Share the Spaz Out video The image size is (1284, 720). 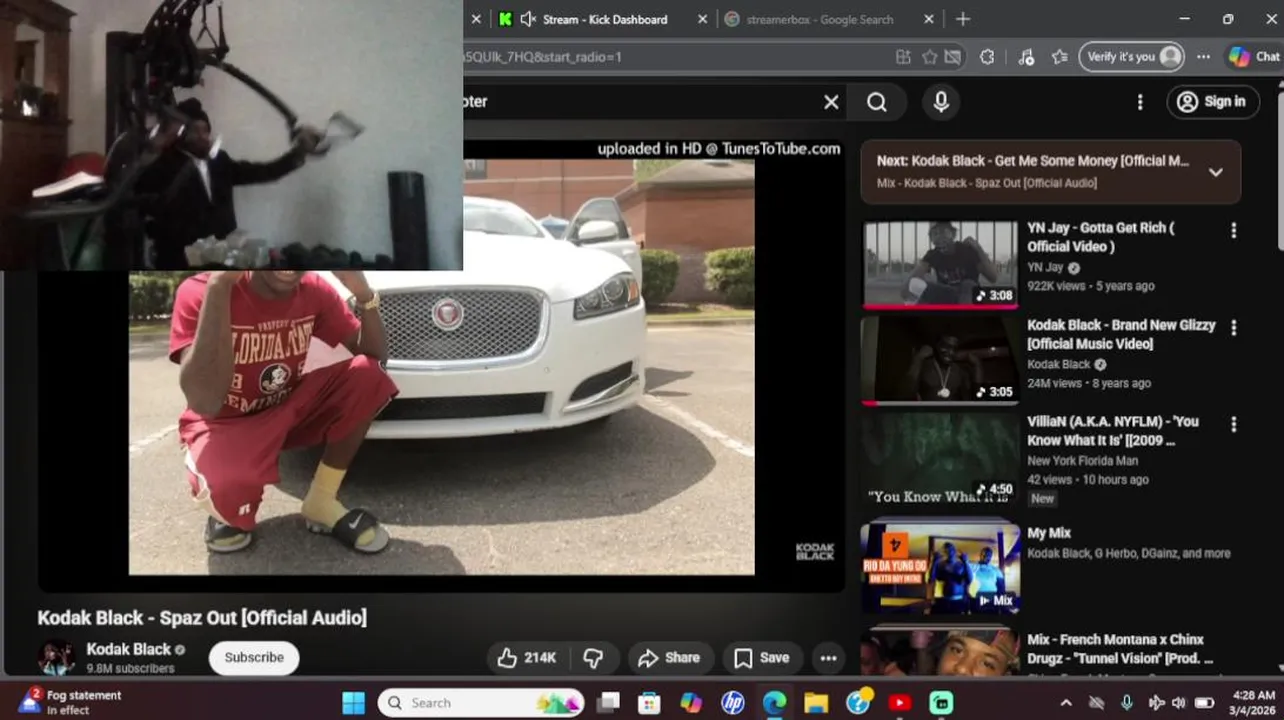(669, 658)
